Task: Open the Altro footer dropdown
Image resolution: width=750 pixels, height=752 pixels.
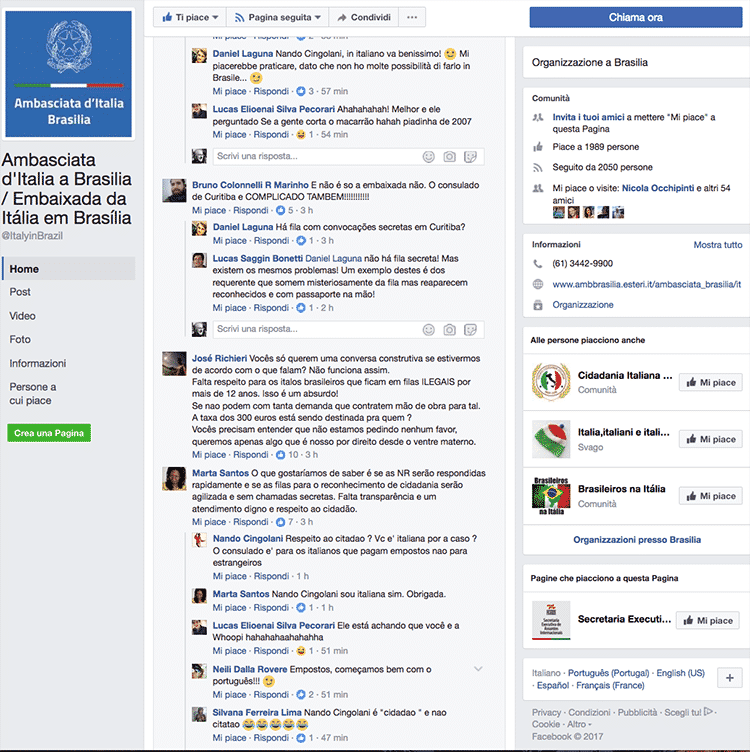Action: point(579,724)
